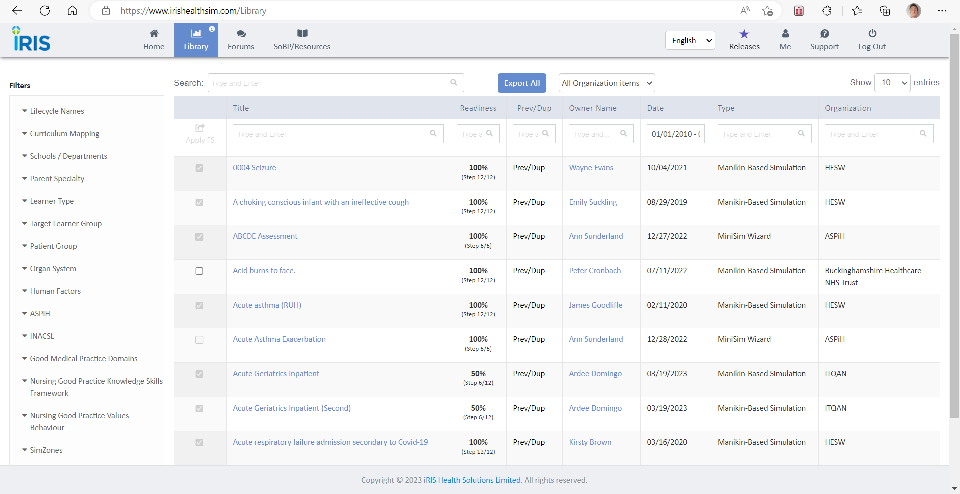The image size is (960, 494).
Task: Open Acute Asthma Exacerbation link
Action: pyautogui.click(x=279, y=339)
